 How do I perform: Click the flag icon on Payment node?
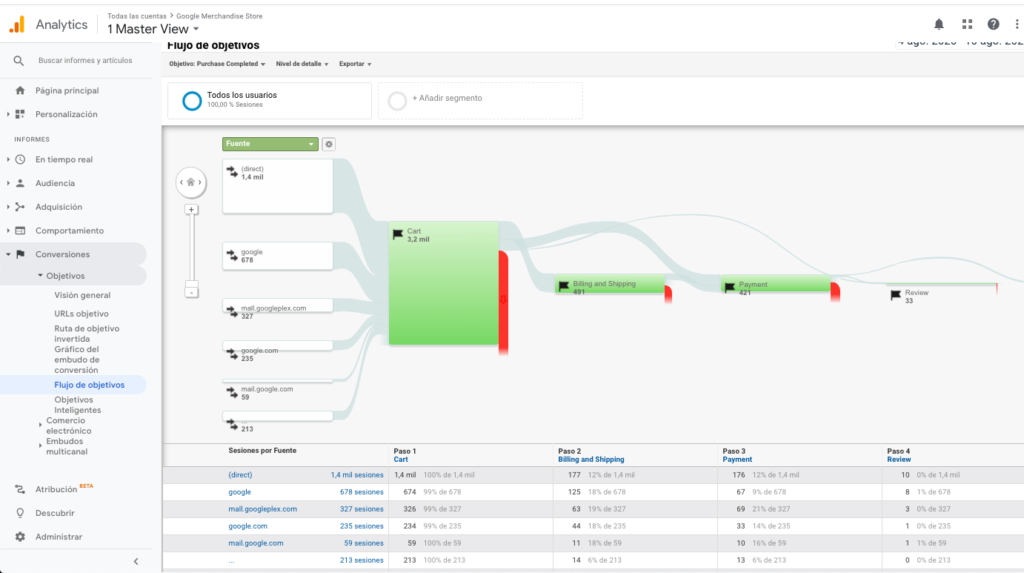729,287
